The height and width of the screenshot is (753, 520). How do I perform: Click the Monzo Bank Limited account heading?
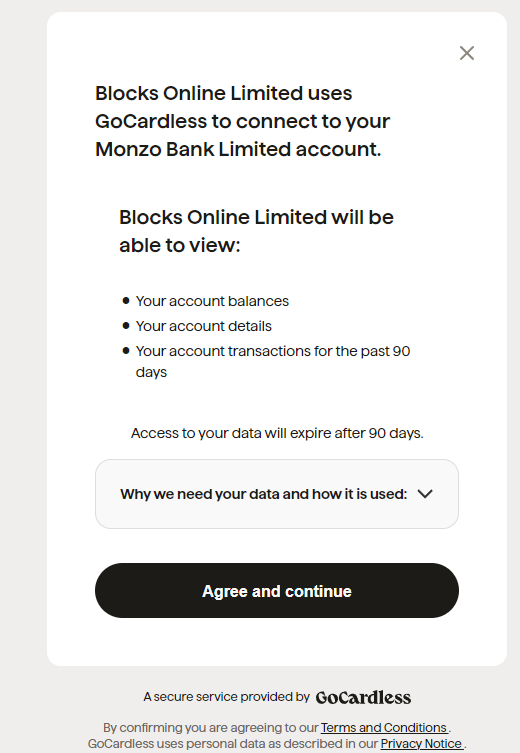pos(242,121)
